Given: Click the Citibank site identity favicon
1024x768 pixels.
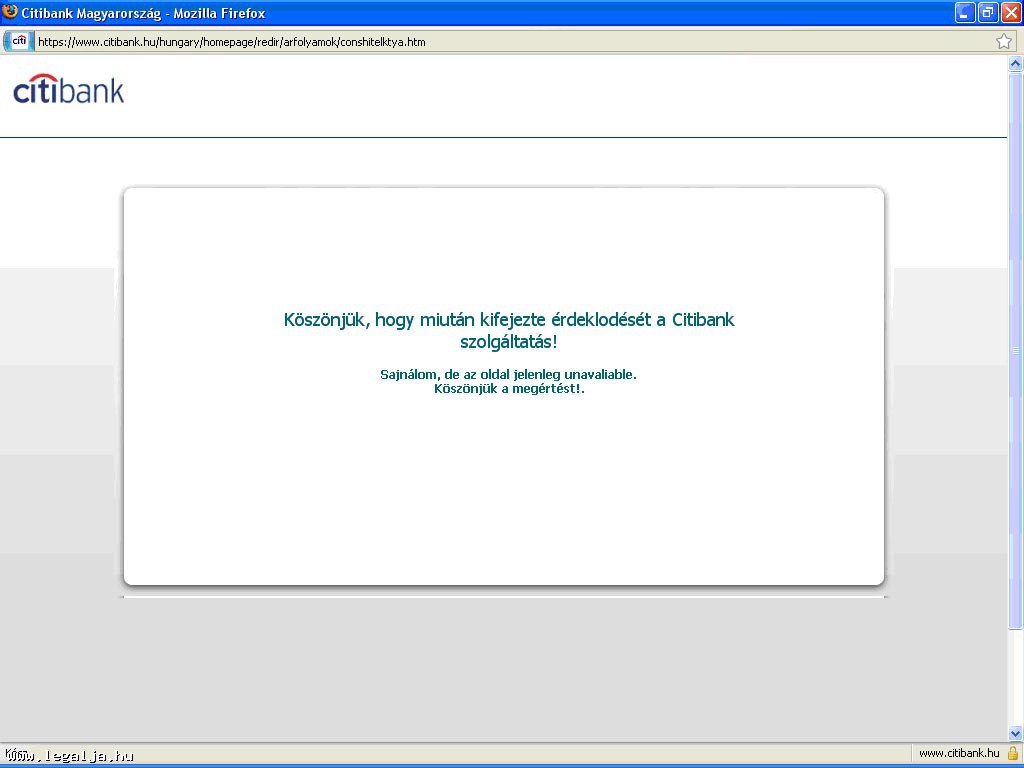Looking at the screenshot, I should tap(19, 41).
